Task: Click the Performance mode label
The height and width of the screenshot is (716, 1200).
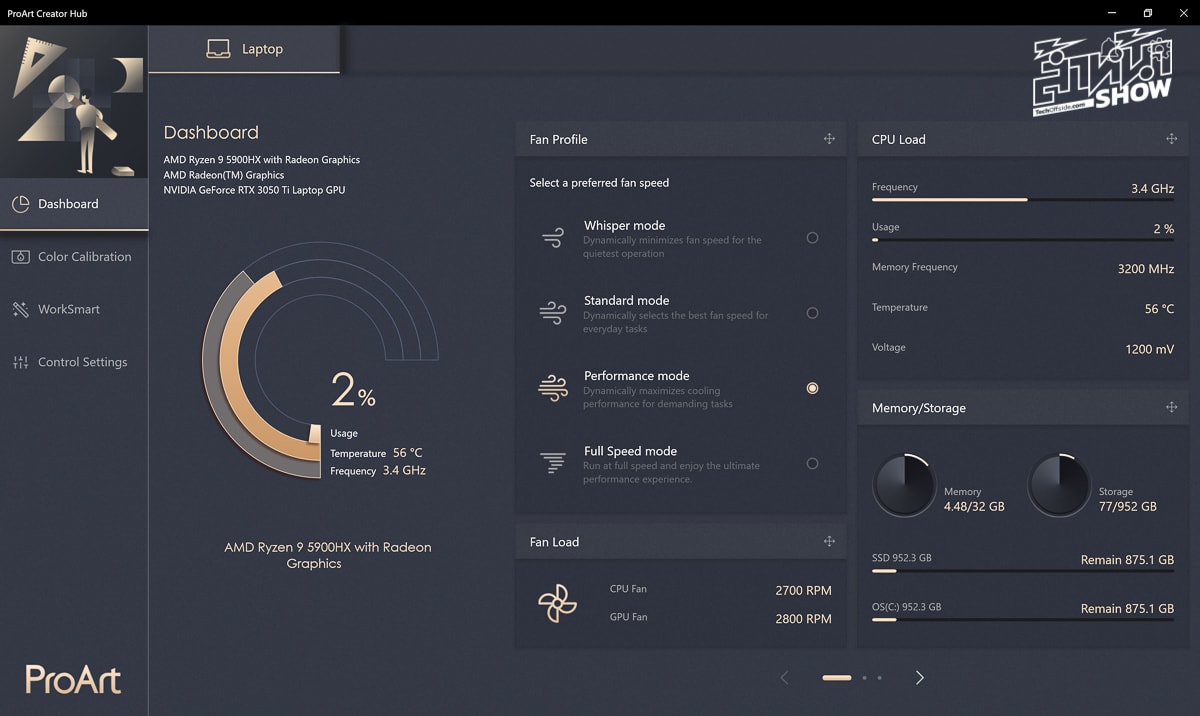Action: pyautogui.click(x=636, y=376)
